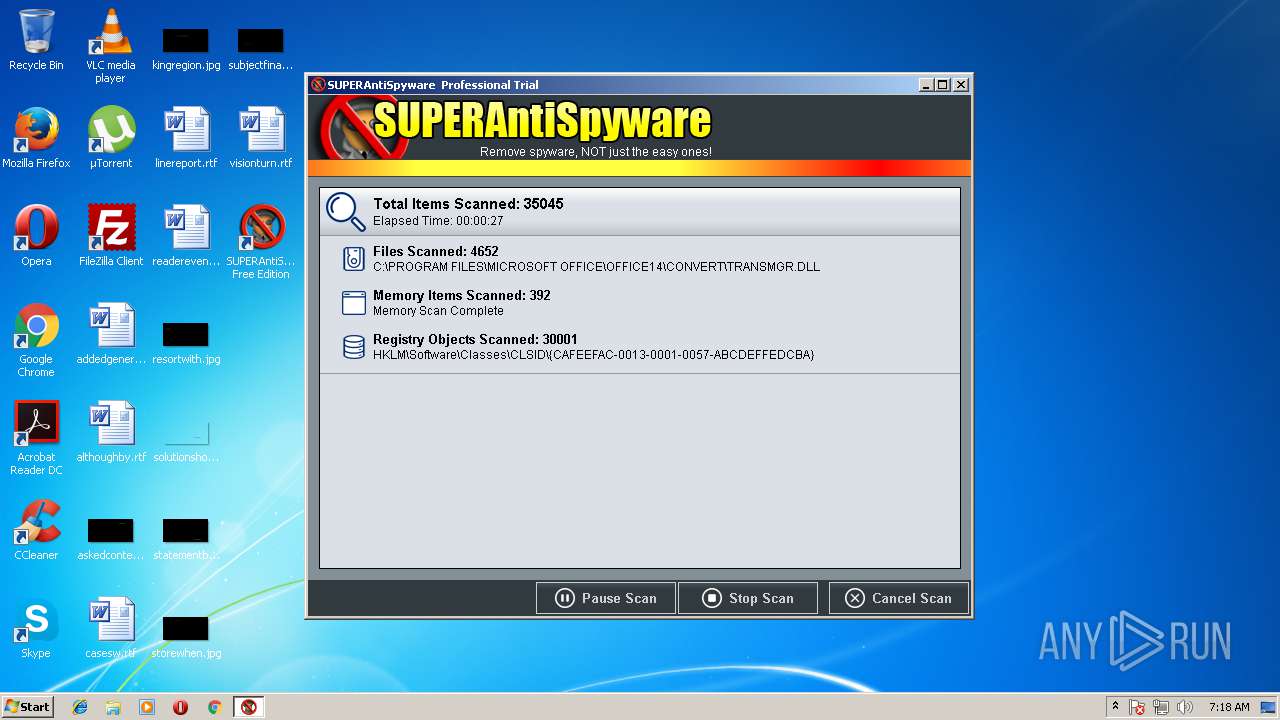
Task: Click 'Files Scanned: 4652' text
Action: click(435, 251)
